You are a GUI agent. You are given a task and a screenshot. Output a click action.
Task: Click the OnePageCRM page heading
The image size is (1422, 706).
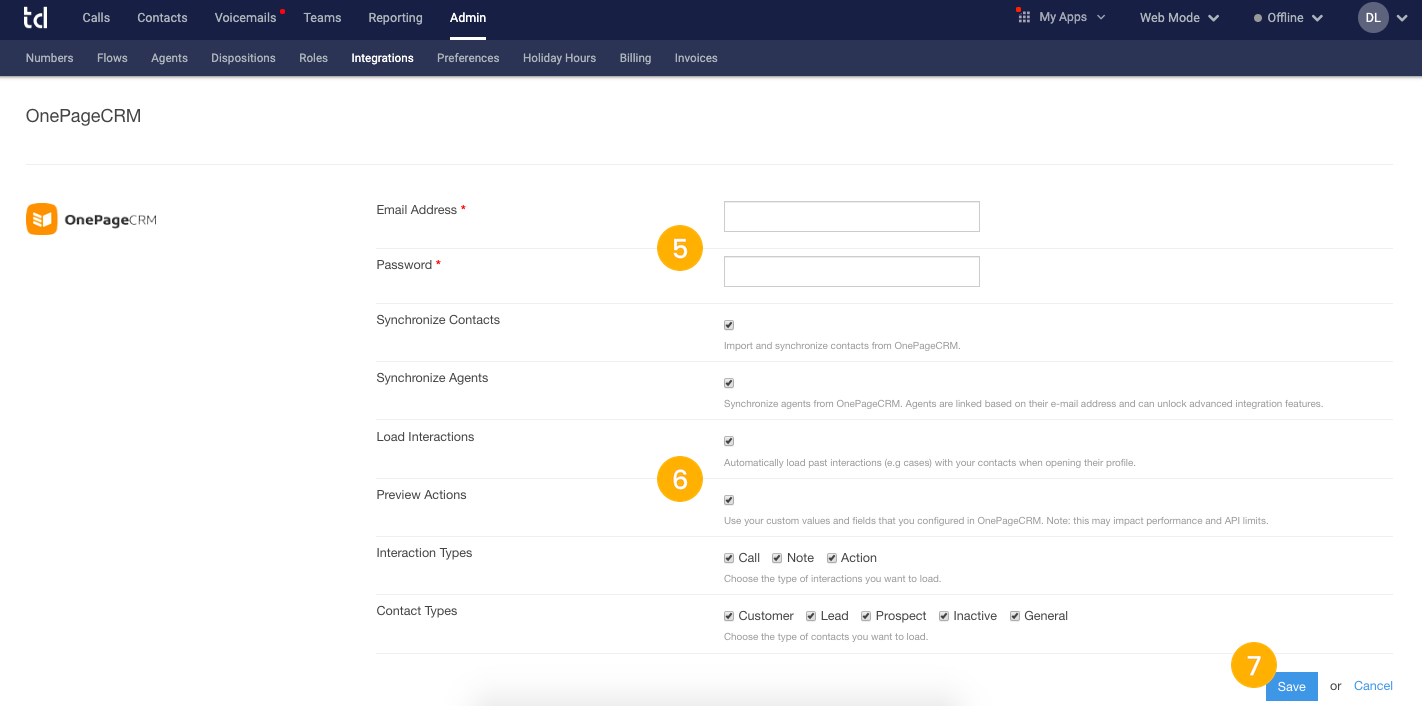click(x=83, y=116)
